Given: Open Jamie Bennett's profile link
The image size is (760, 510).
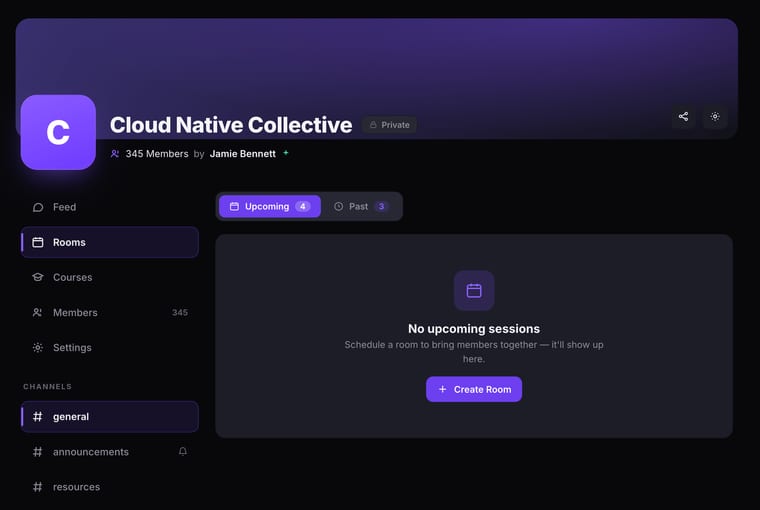Looking at the screenshot, I should point(243,154).
